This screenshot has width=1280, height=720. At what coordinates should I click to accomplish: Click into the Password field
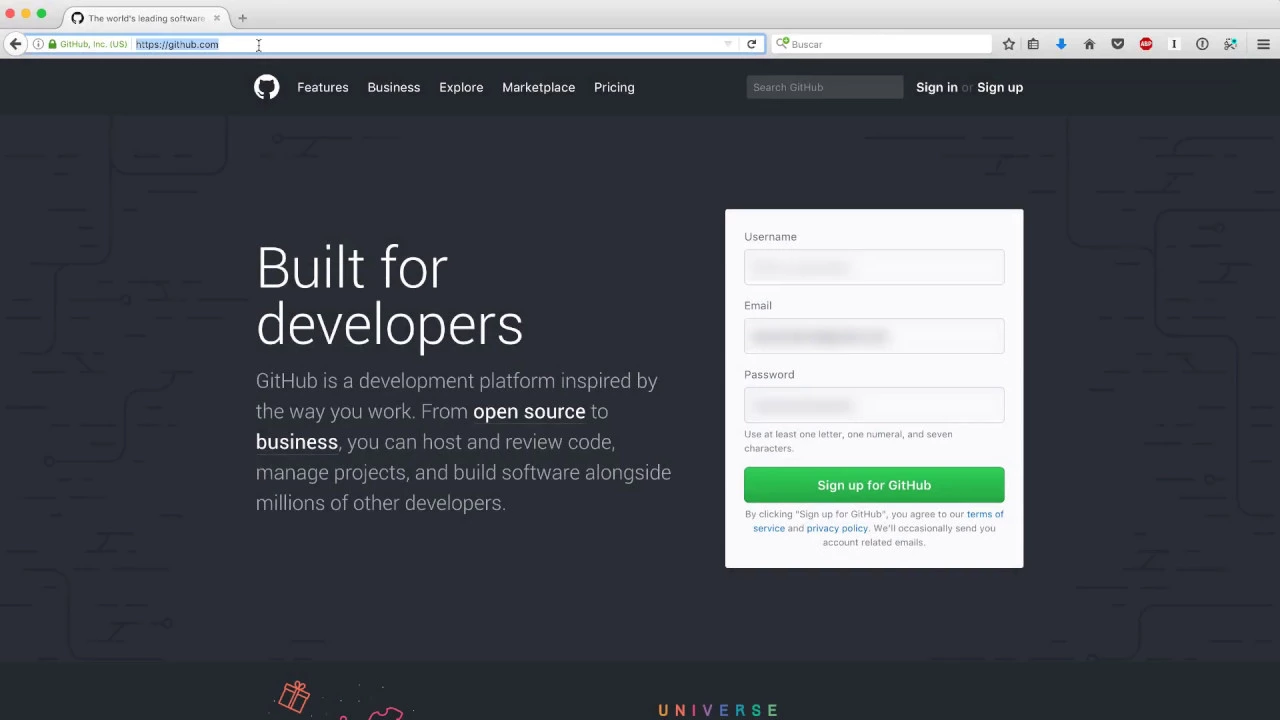pos(874,405)
